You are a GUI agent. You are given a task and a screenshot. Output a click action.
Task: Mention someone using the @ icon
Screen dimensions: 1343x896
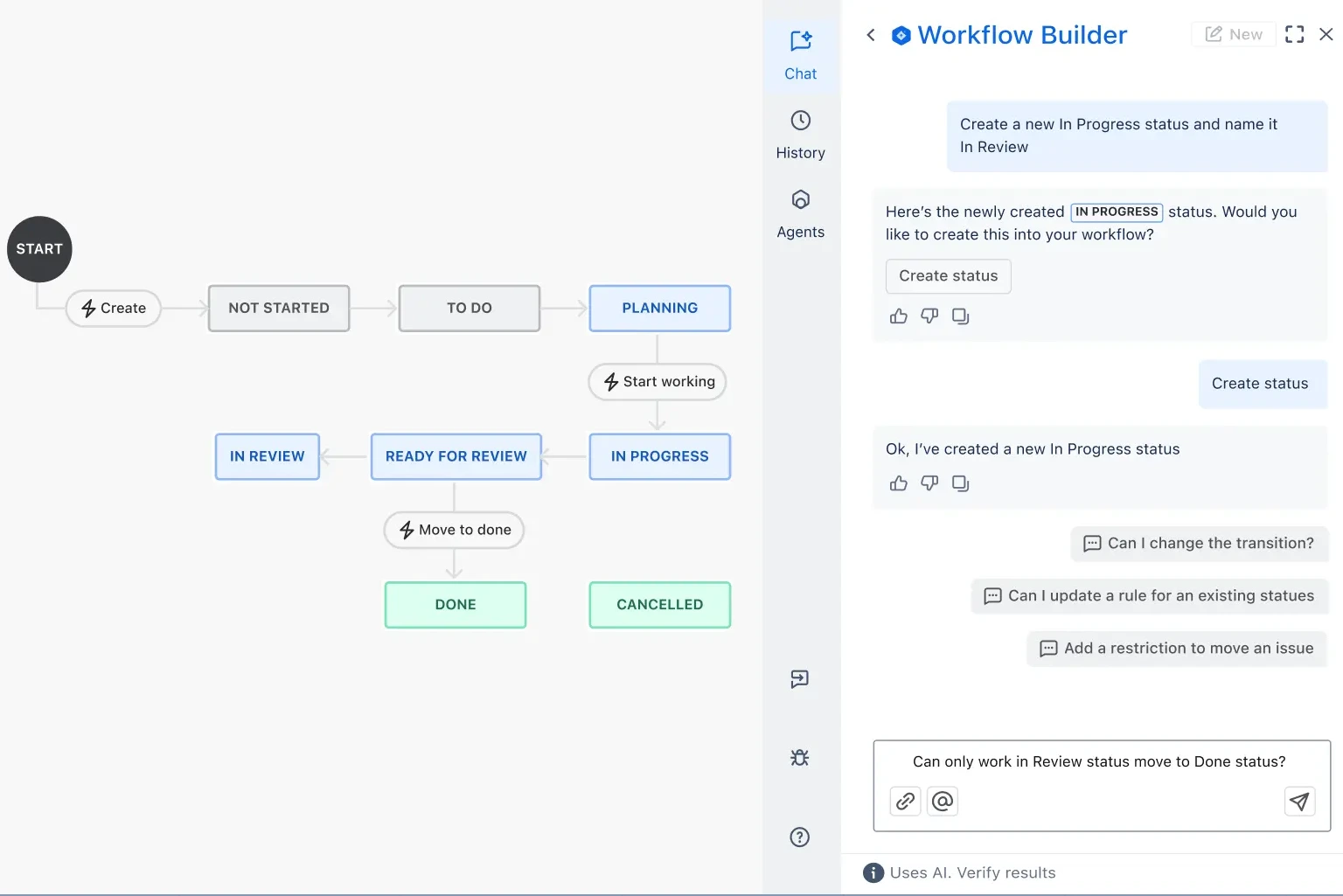coord(943,801)
